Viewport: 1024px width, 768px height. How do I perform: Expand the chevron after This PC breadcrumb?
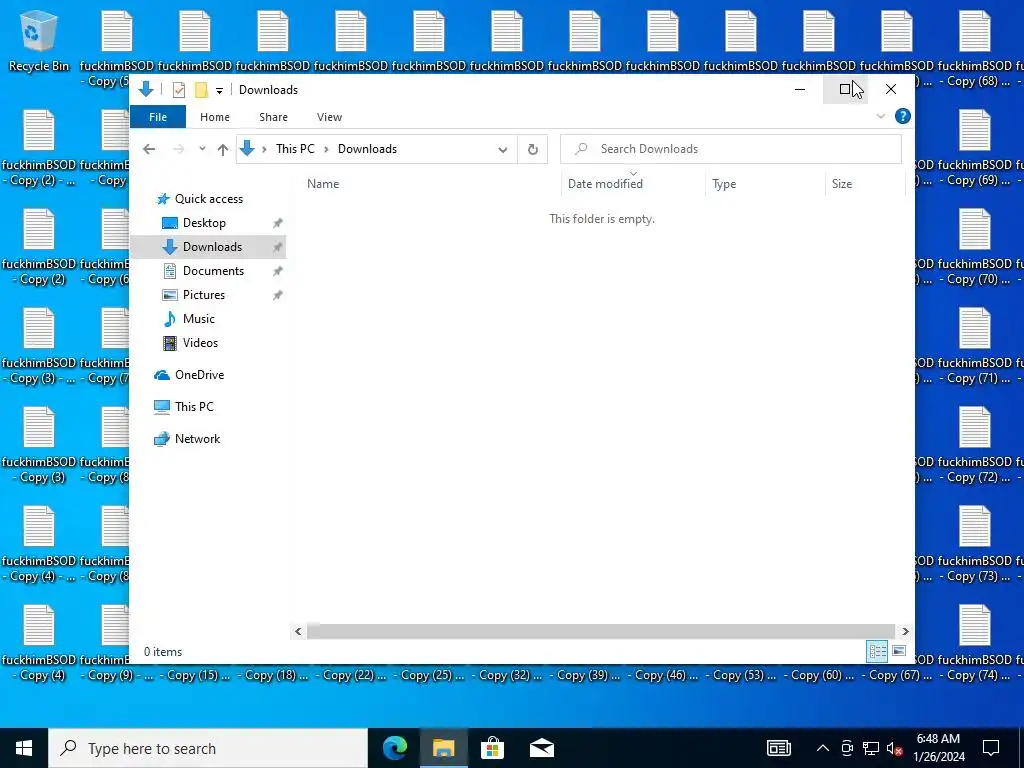pos(326,149)
